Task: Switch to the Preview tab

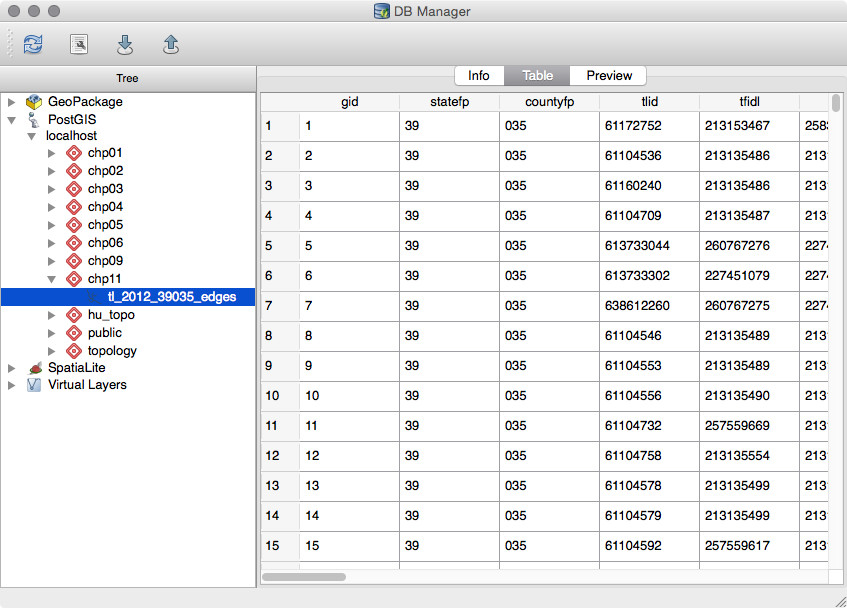Action: pos(609,76)
